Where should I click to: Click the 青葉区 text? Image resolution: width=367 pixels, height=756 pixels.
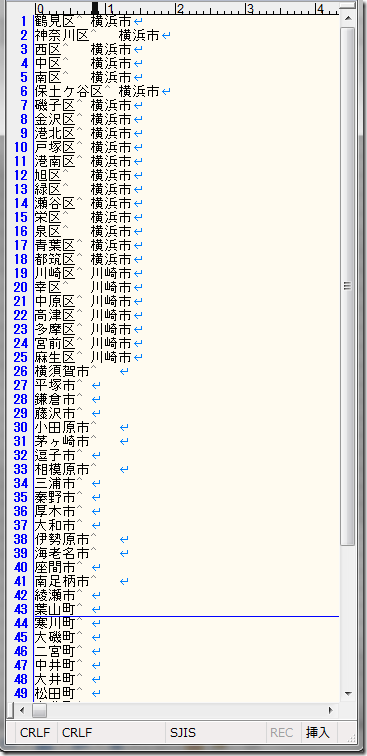coord(55,245)
